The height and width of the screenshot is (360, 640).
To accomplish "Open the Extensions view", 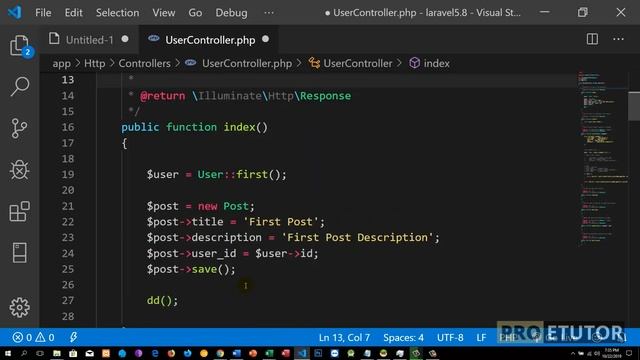I will [x=19, y=211].
